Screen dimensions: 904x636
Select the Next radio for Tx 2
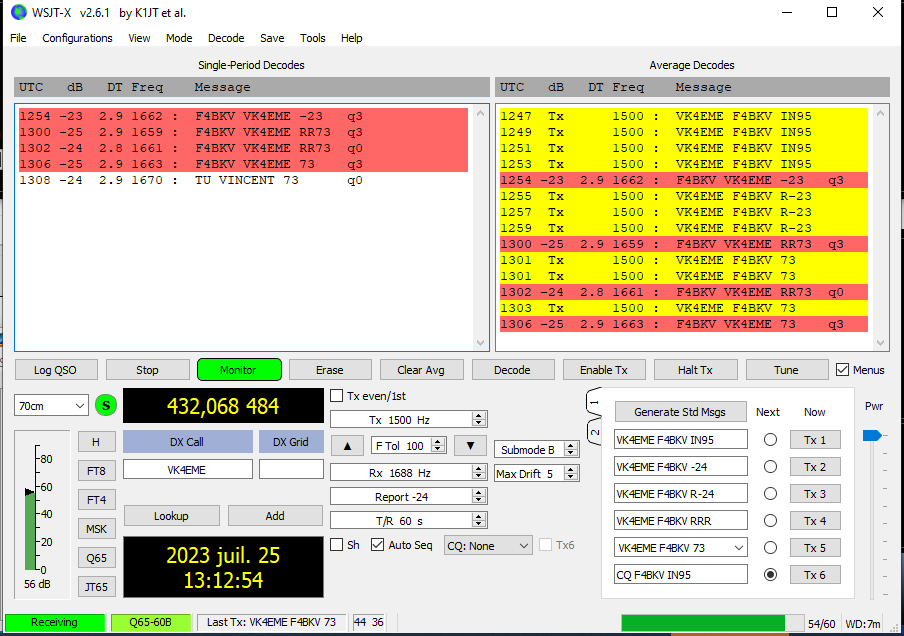click(770, 466)
